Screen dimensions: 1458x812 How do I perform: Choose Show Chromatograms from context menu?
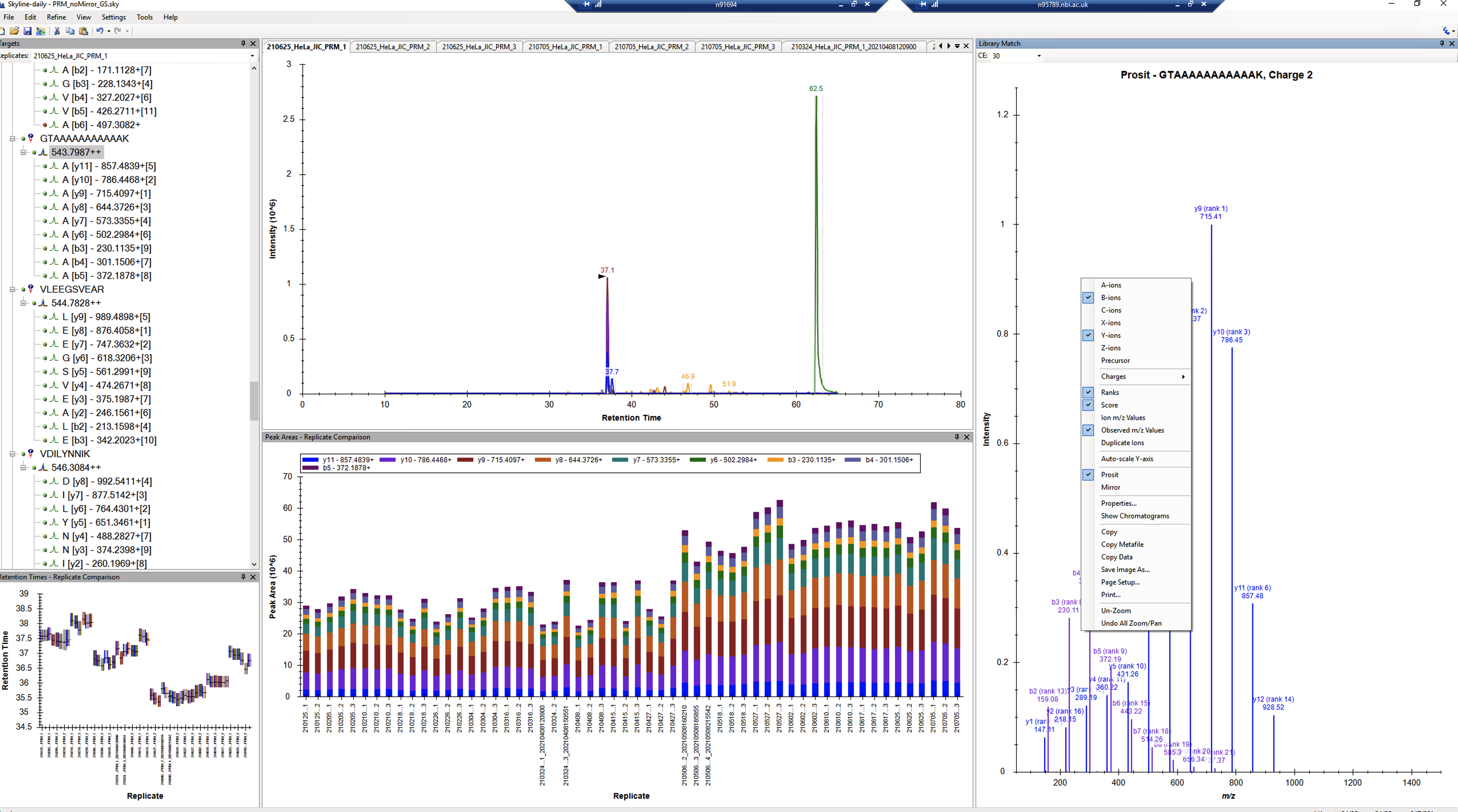(x=1134, y=515)
